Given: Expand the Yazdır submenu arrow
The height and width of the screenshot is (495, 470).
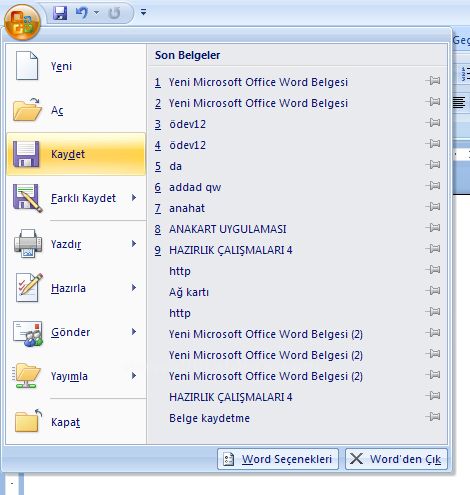Looking at the screenshot, I should click(x=134, y=244).
